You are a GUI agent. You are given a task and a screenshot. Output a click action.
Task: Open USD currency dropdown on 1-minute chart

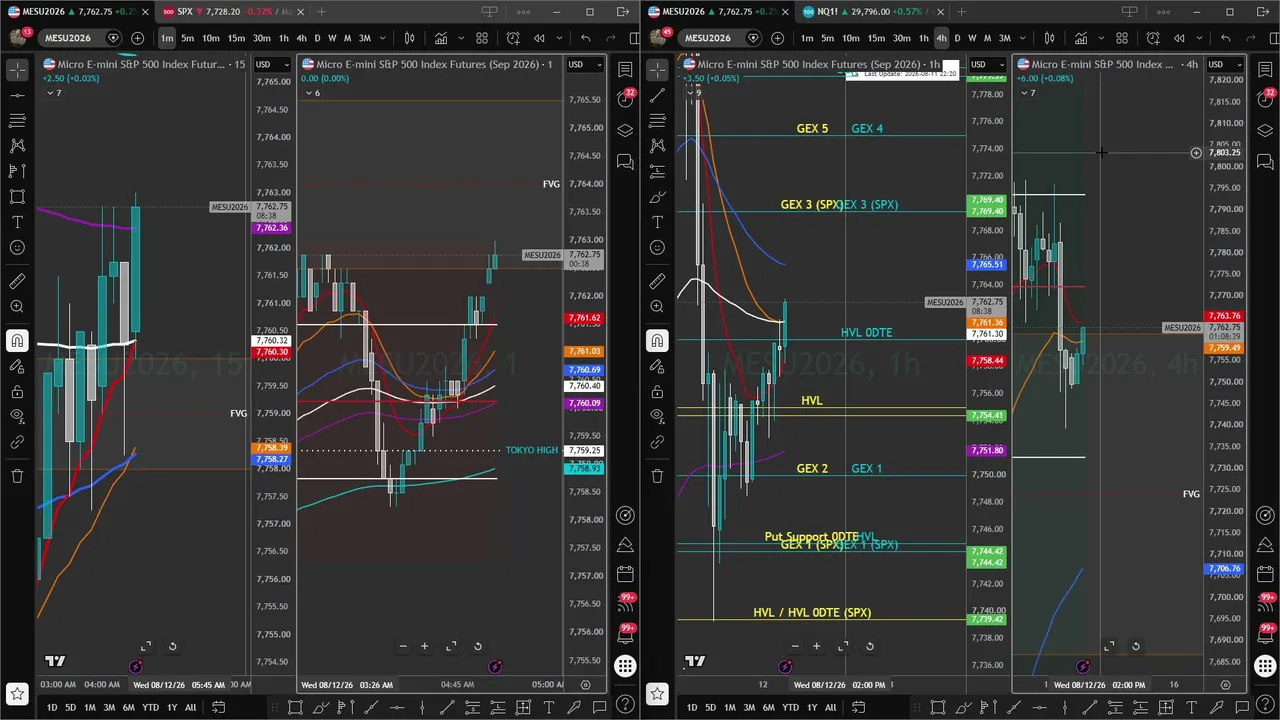pos(584,64)
